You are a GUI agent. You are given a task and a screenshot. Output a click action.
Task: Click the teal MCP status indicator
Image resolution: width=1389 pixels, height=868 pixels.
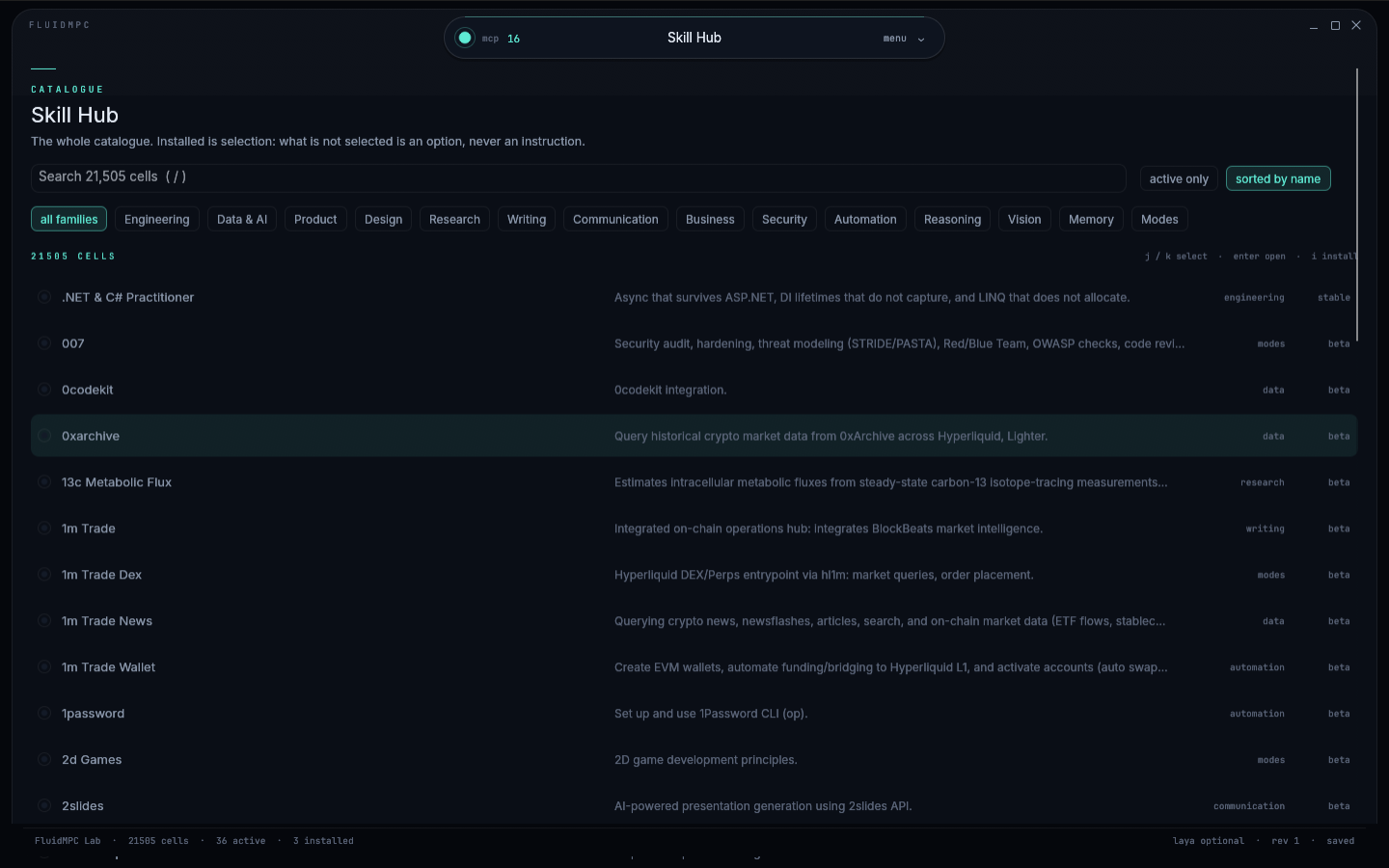pos(465,38)
